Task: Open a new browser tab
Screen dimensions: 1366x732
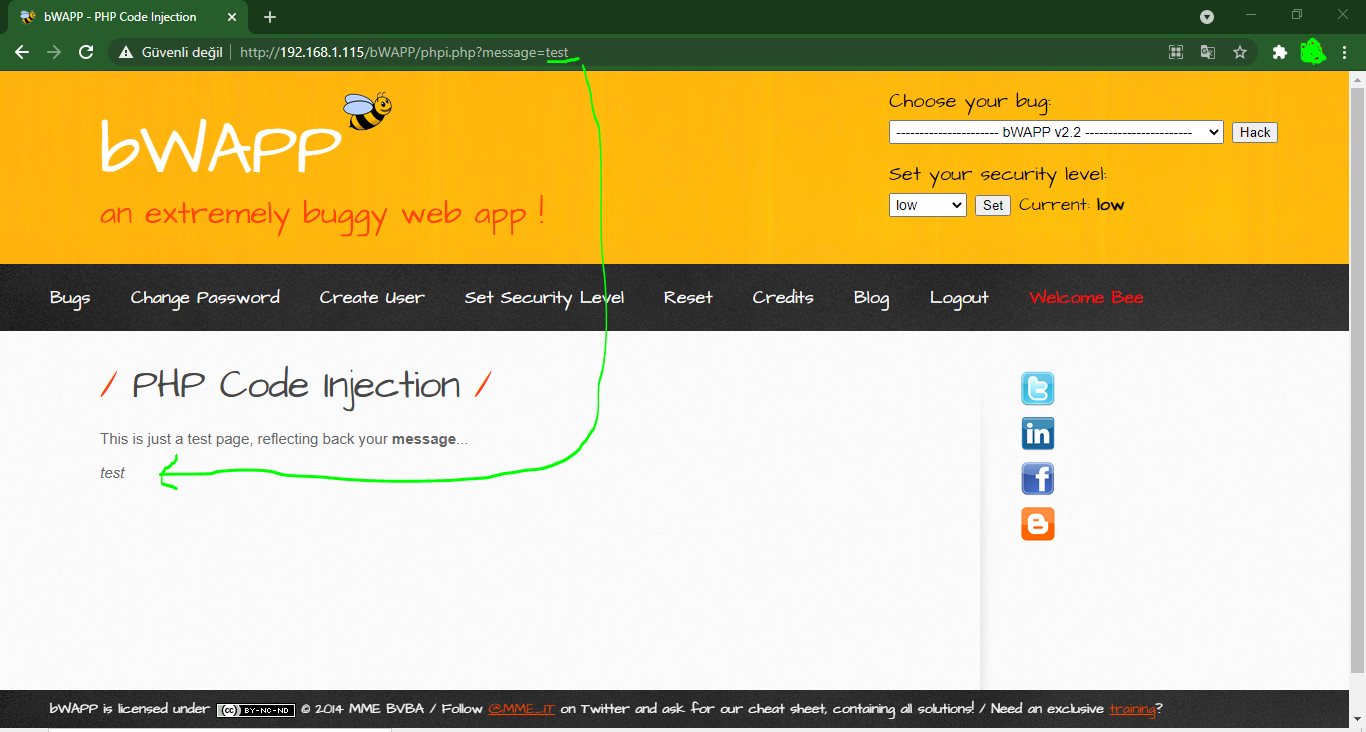Action: point(270,17)
